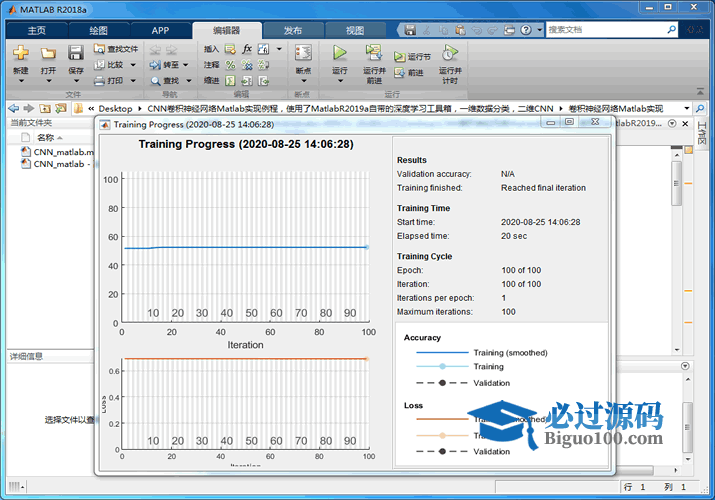Viewport: 715px width, 500px height.
Task: Click the search documentation field
Action: pyautogui.click(x=606, y=30)
